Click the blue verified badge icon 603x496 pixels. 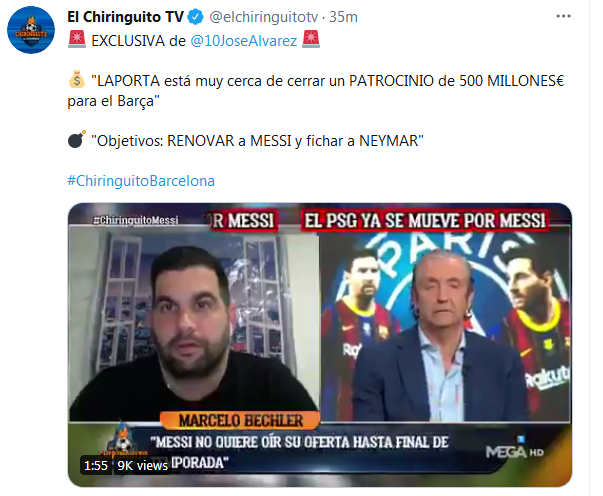(x=195, y=17)
